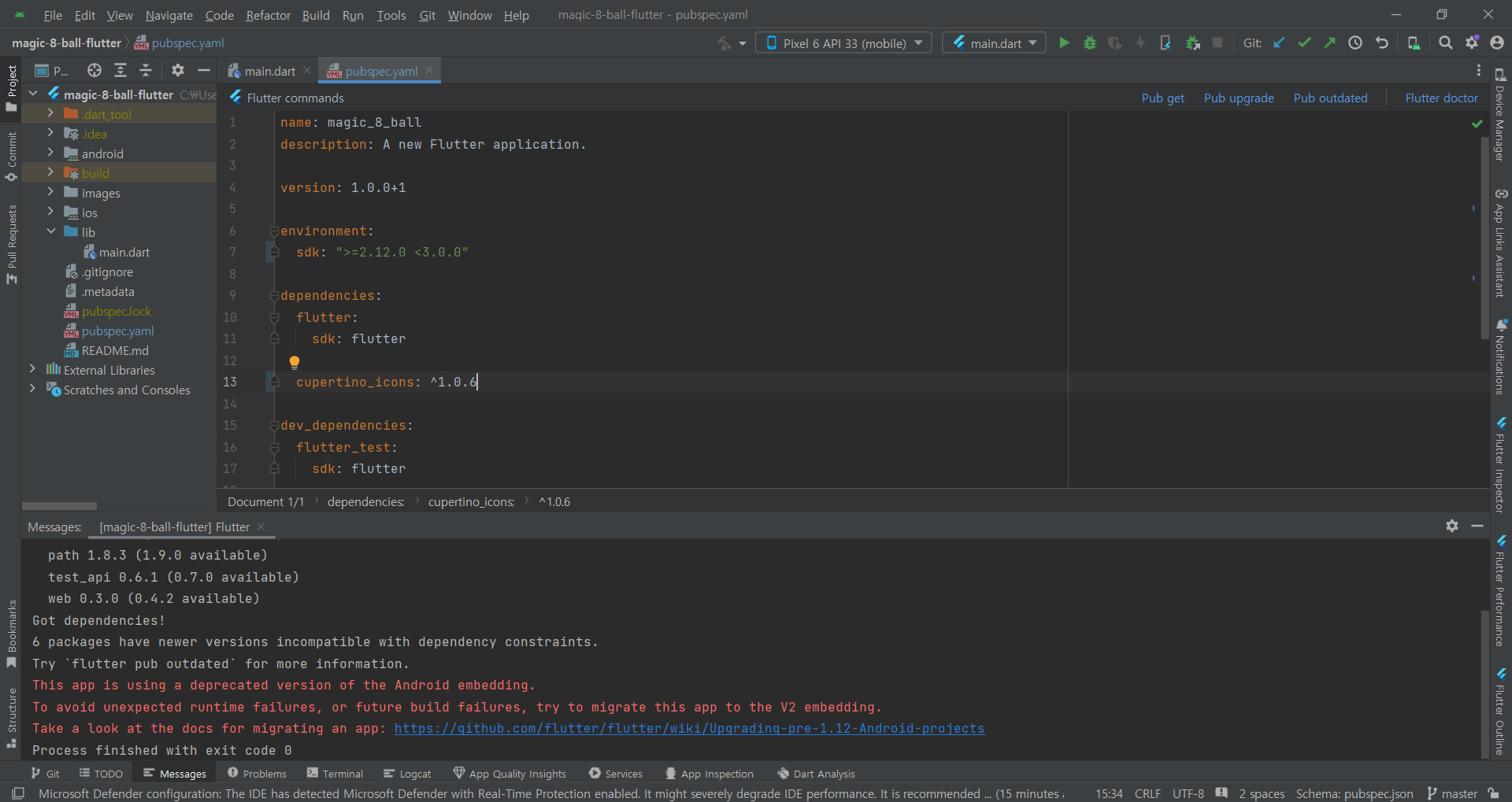Open the Tools menu
Image resolution: width=1512 pixels, height=802 pixels.
[391, 15]
